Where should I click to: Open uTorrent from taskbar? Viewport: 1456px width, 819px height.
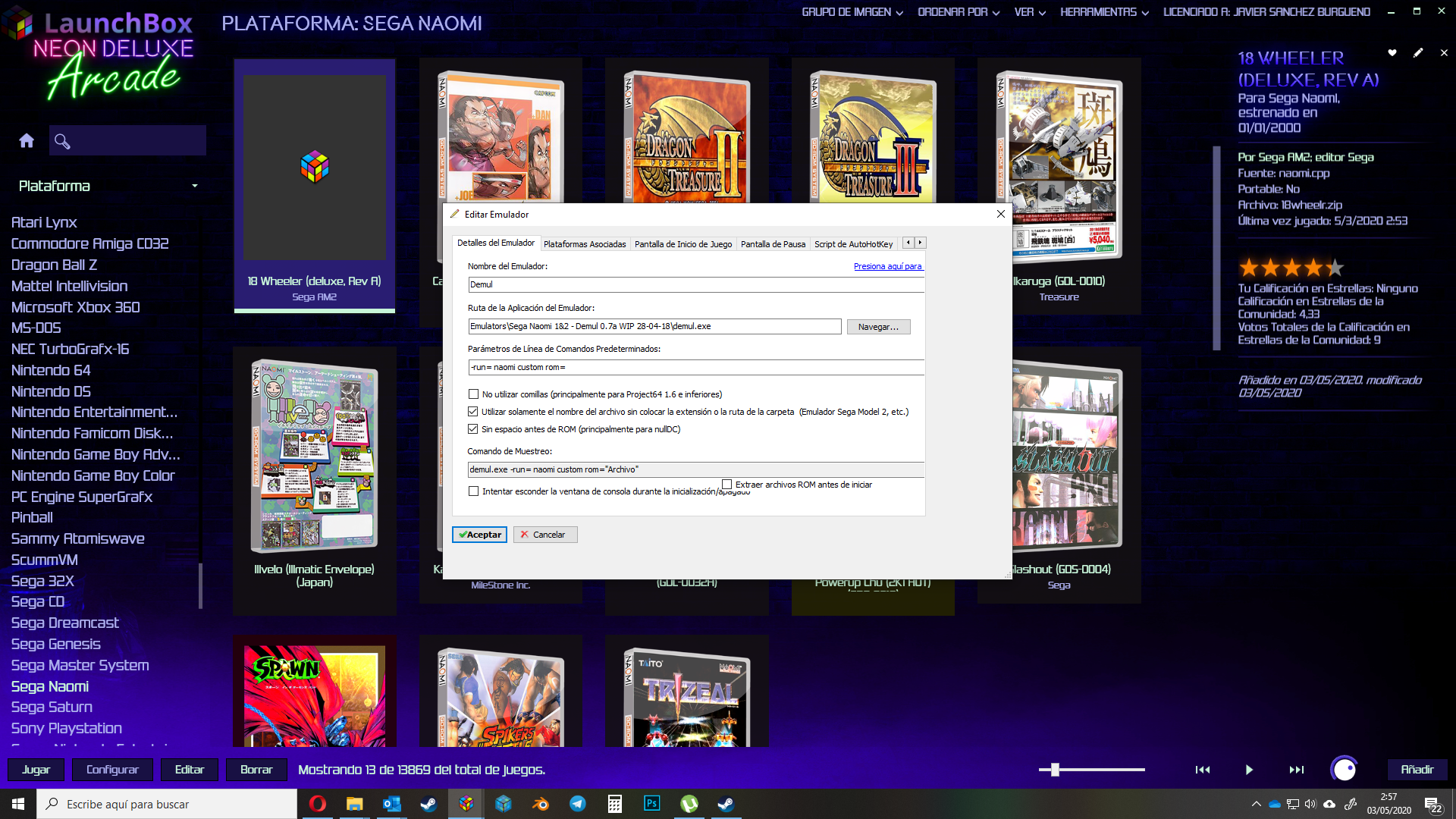click(x=689, y=804)
